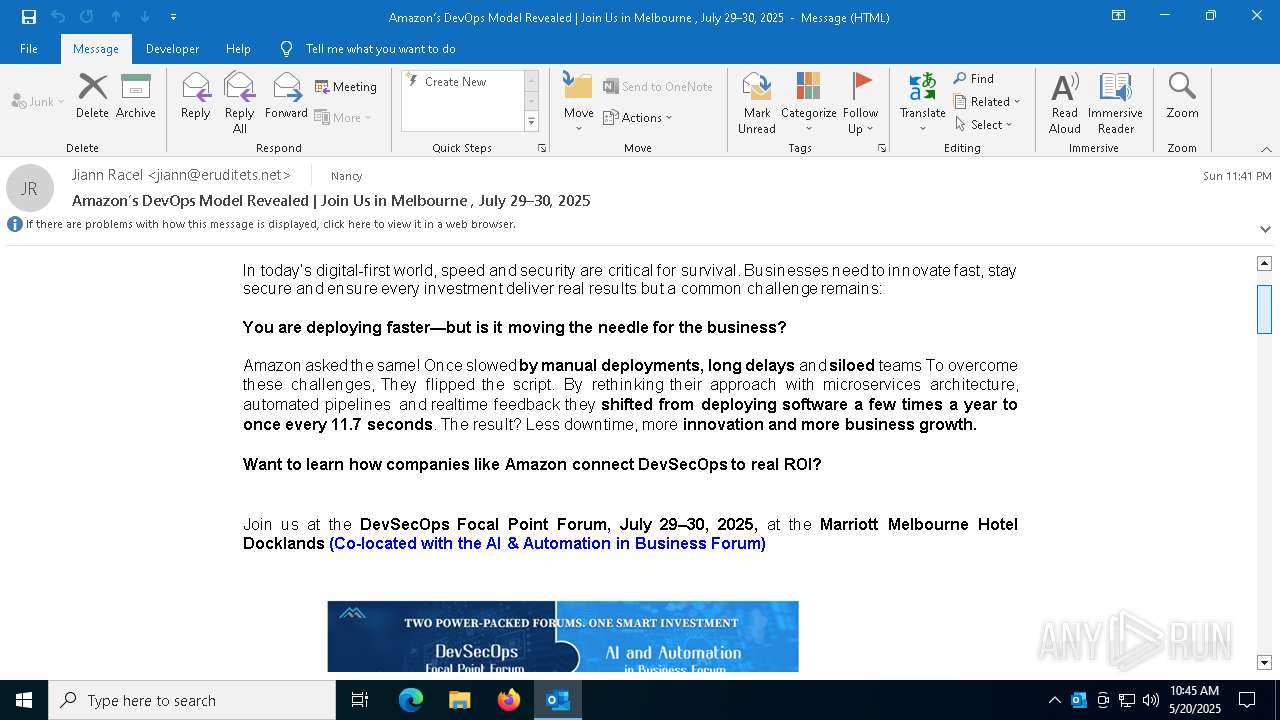This screenshot has height=720, width=1280.
Task: Reply to the sender
Action: (x=196, y=96)
